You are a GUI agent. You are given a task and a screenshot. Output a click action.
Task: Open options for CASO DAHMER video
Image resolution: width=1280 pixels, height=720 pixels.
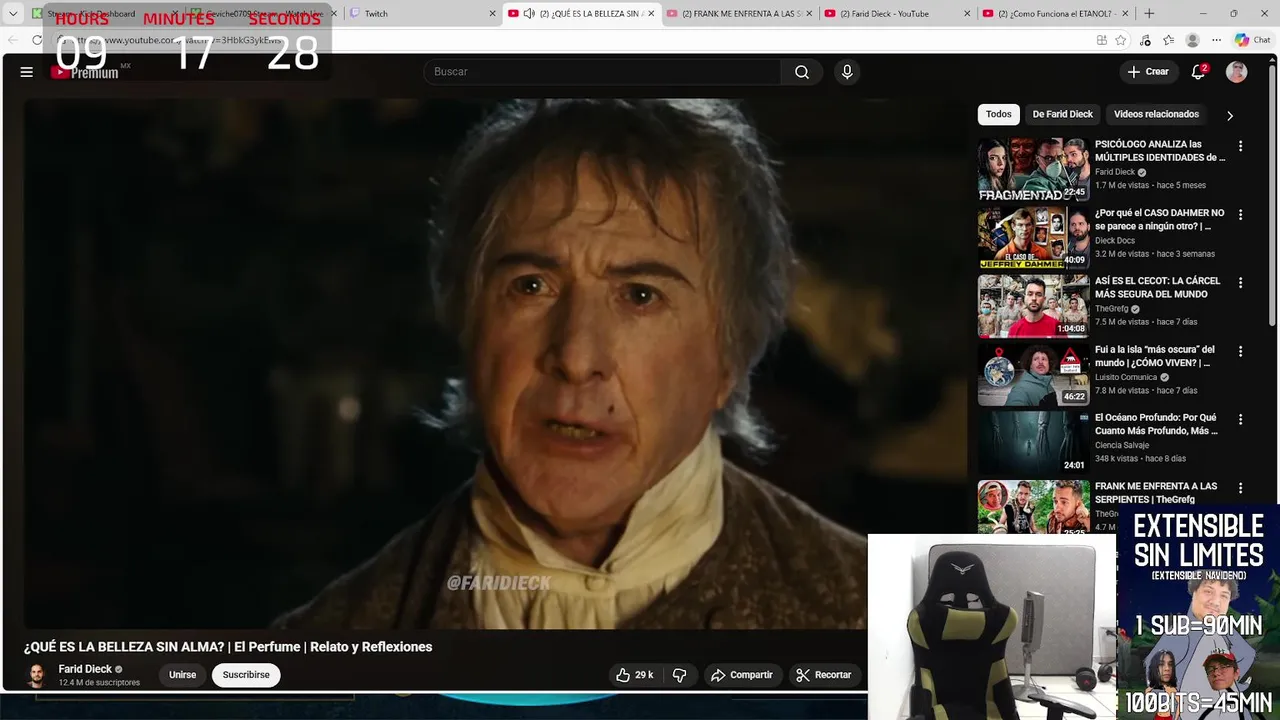click(x=1240, y=215)
